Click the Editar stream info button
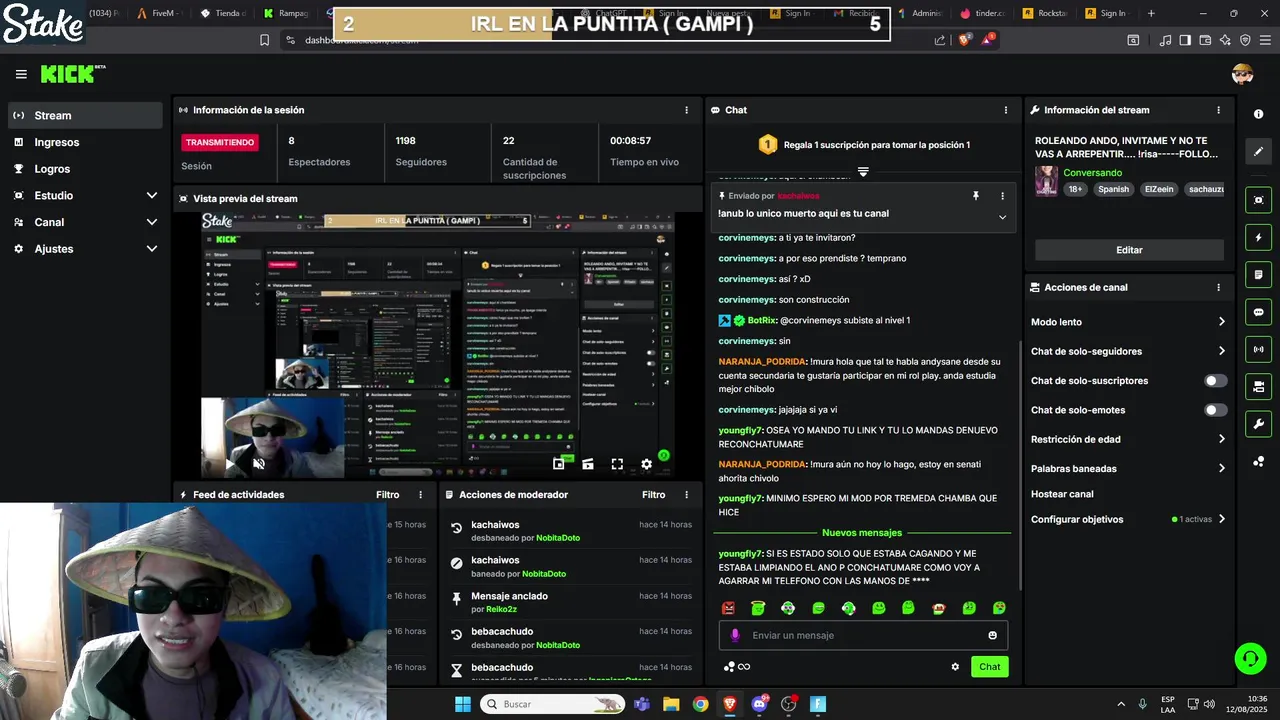Image resolution: width=1280 pixels, height=720 pixels. tap(1129, 250)
